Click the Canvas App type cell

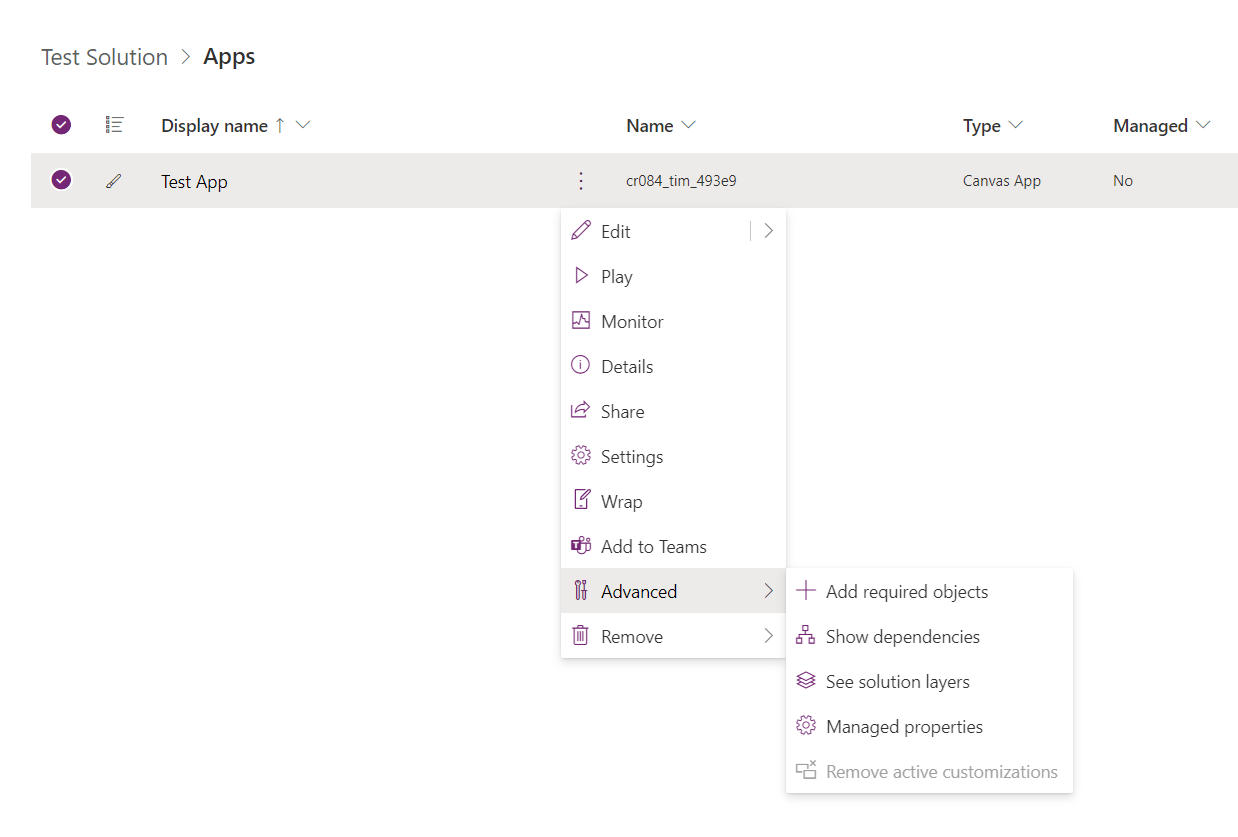click(1002, 181)
